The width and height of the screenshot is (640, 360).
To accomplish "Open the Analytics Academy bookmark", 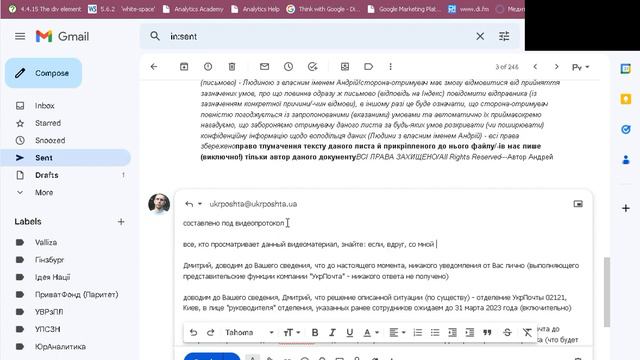I will coord(193,9).
